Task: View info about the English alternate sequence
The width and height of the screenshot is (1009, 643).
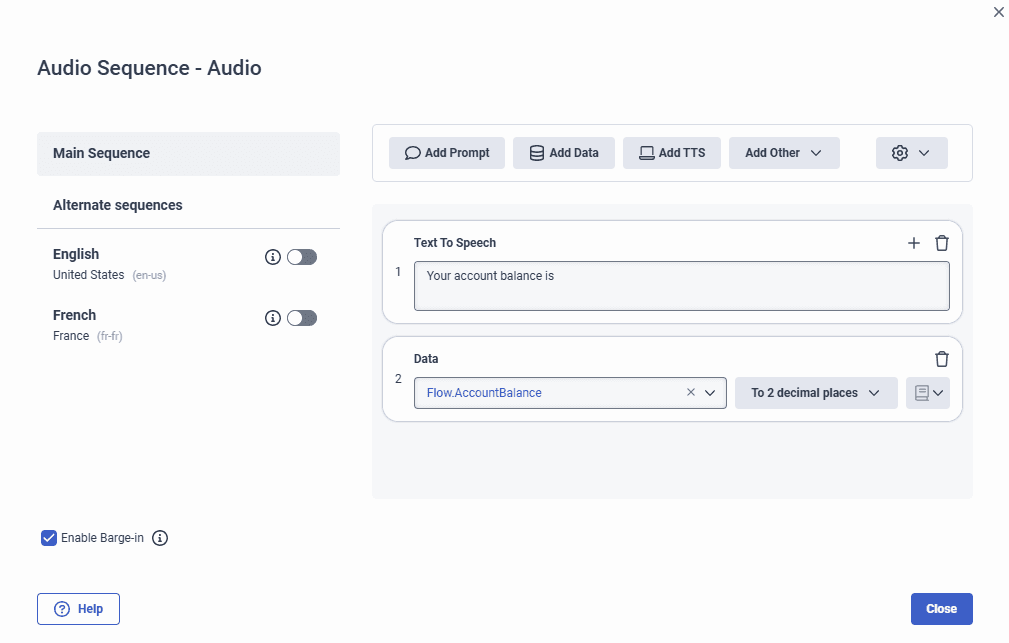Action: point(272,257)
